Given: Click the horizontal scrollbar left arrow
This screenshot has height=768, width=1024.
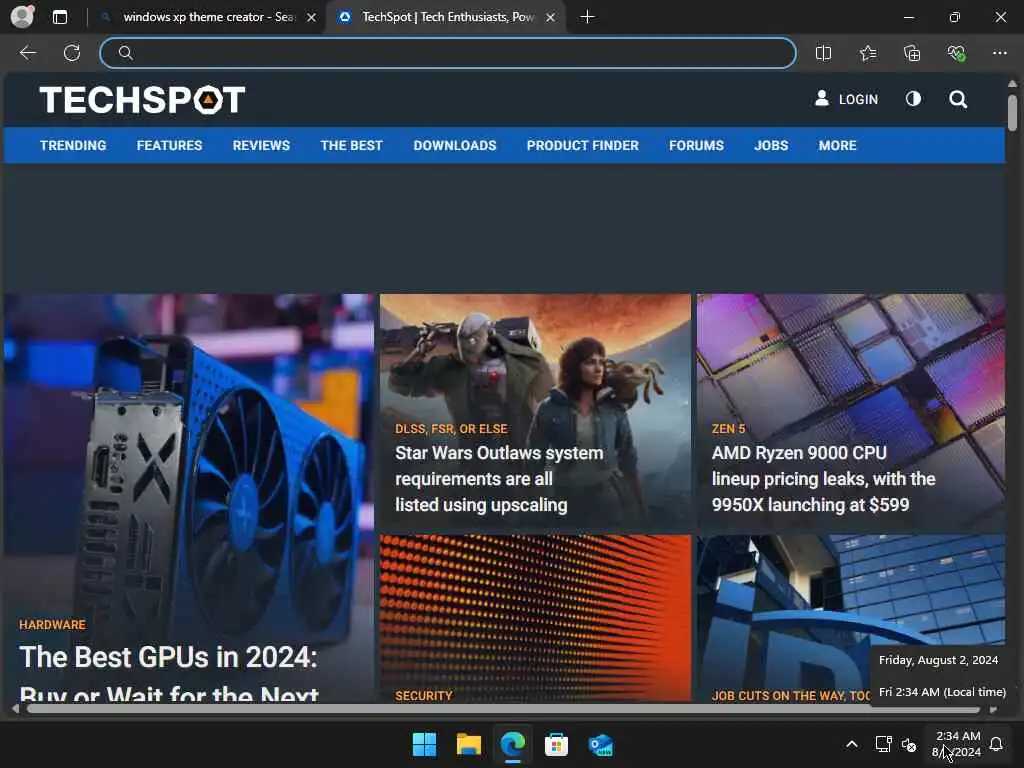Looking at the screenshot, I should (15, 709).
